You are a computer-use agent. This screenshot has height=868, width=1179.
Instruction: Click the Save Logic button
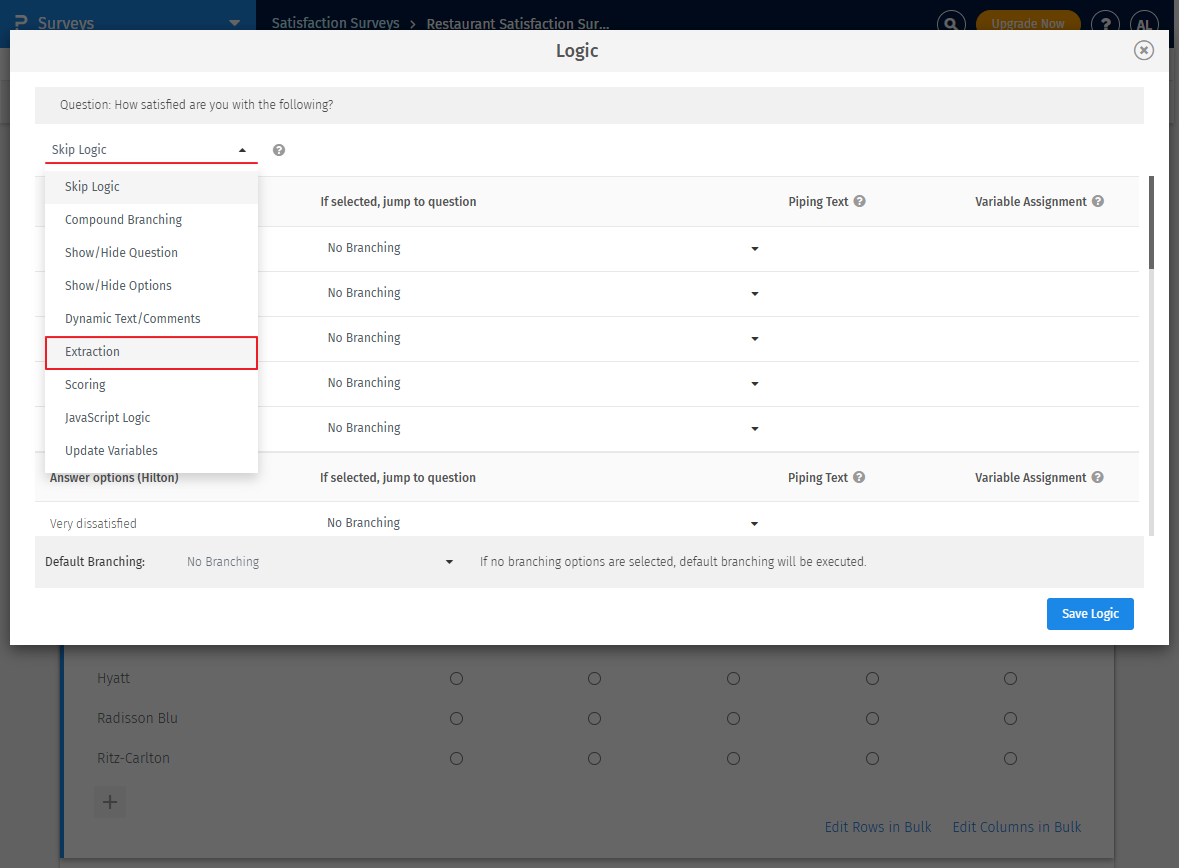(1090, 613)
